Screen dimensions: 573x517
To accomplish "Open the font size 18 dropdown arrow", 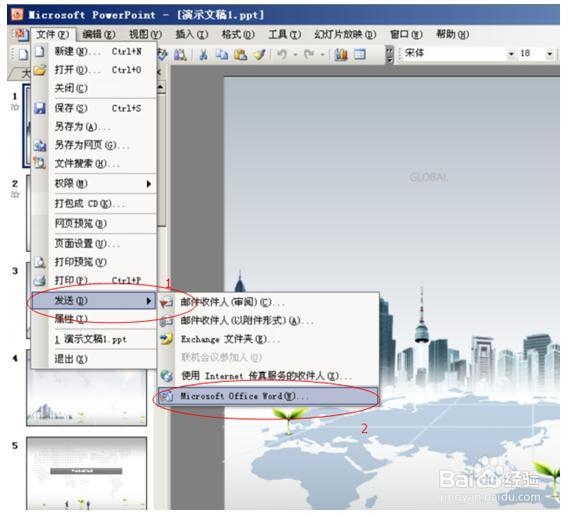I will 549,54.
